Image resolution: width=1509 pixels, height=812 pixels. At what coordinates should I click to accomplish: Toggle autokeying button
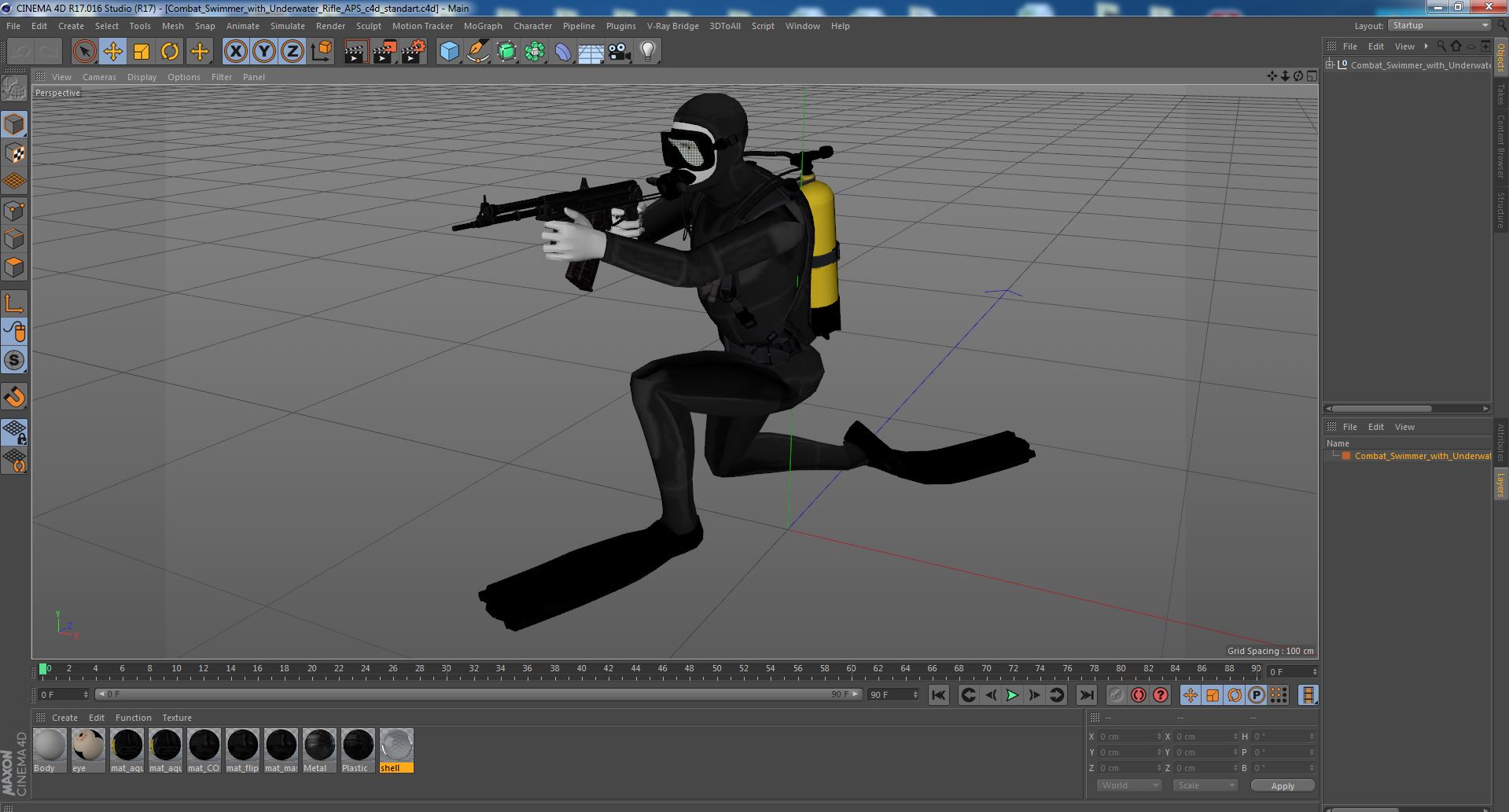1138,695
